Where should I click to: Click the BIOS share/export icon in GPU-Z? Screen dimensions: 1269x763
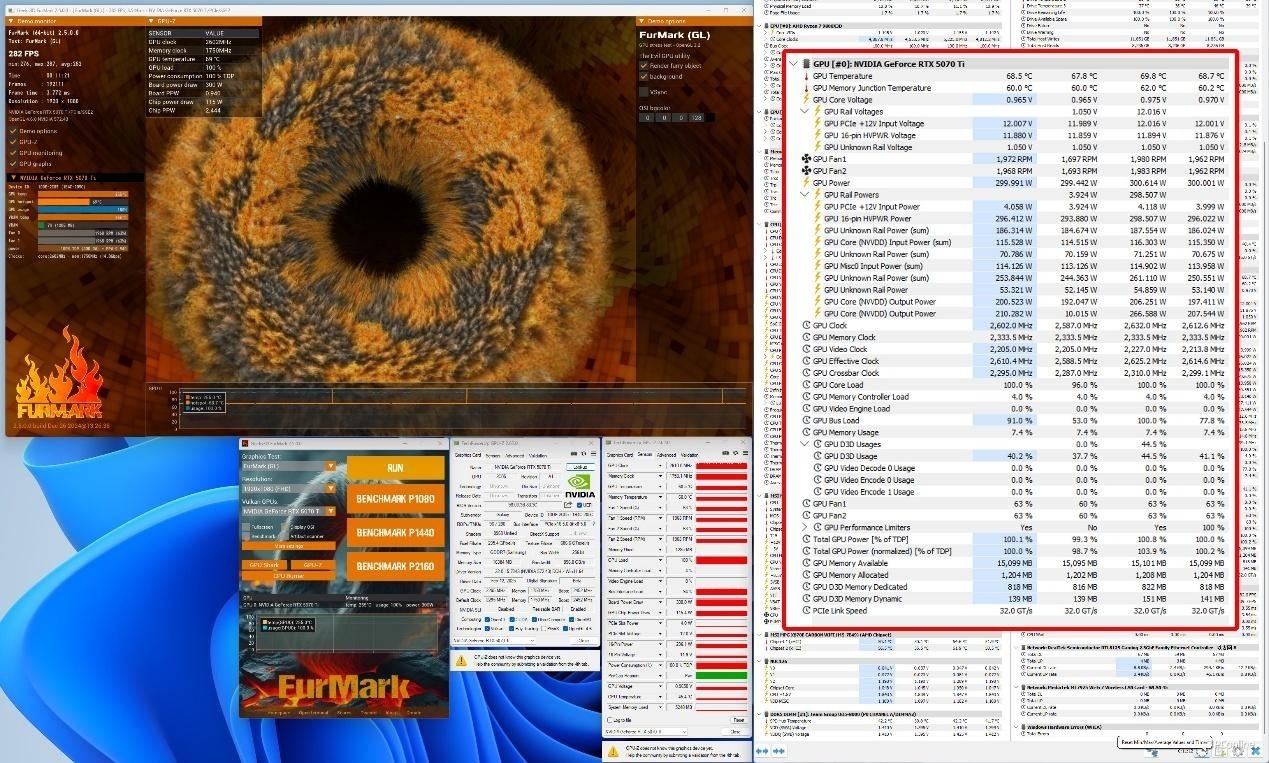pyautogui.click(x=568, y=505)
